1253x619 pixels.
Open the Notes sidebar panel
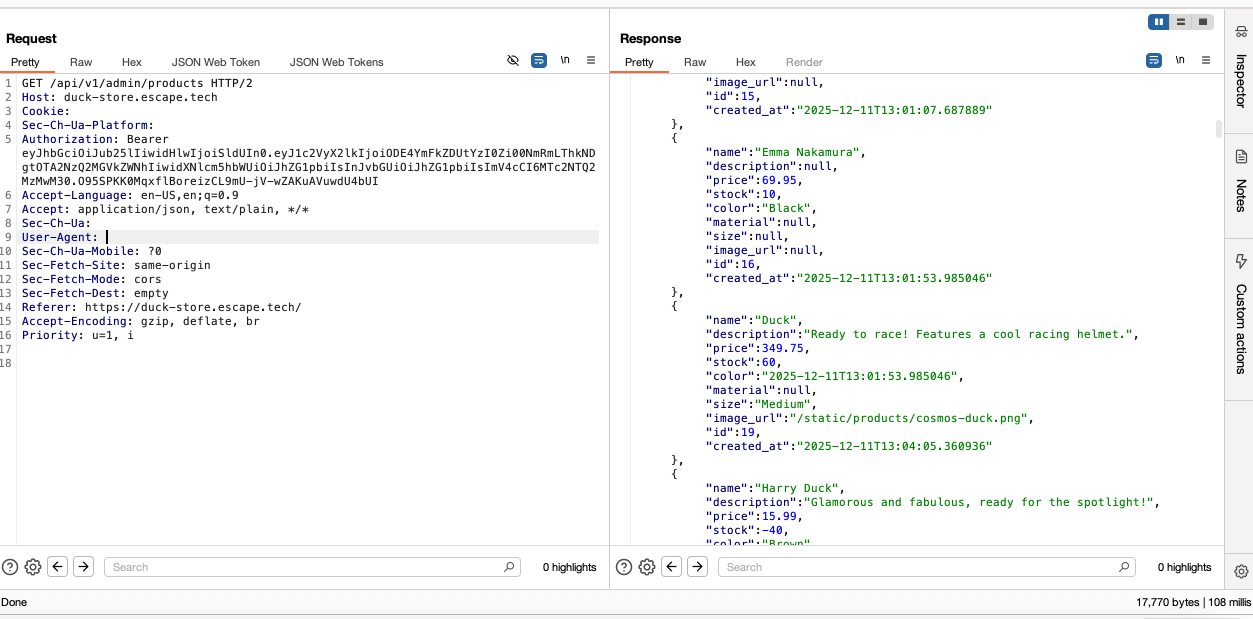coord(1240,185)
